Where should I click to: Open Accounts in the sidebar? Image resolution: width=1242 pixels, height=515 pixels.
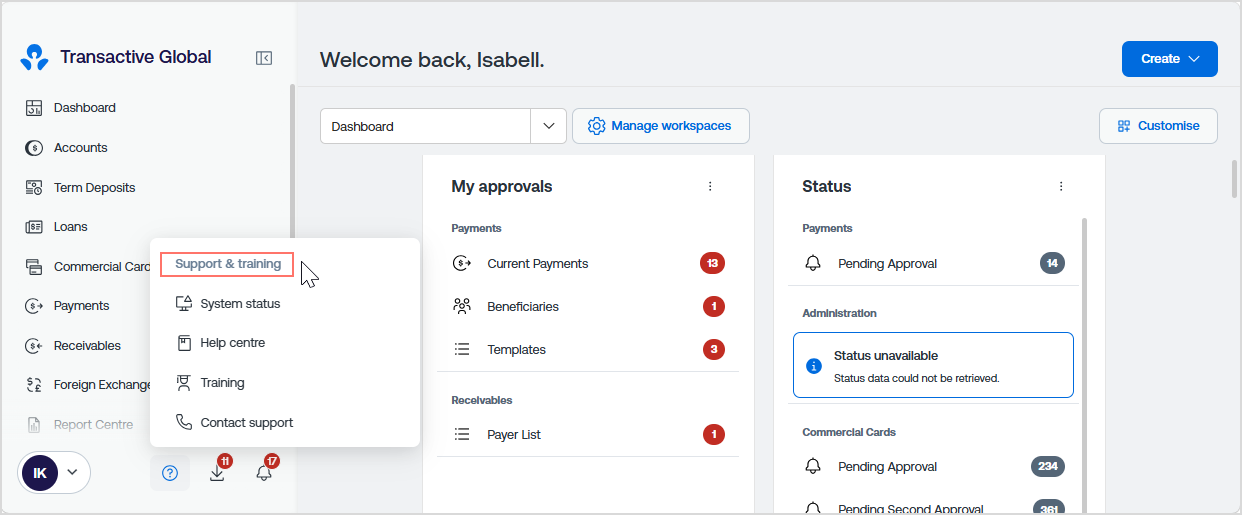(80, 148)
